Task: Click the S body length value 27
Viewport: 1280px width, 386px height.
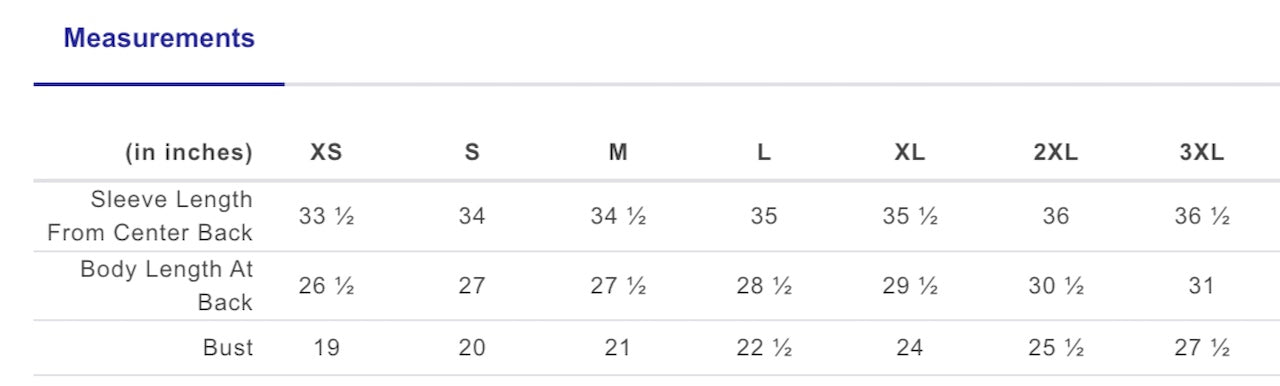Action: tap(472, 286)
